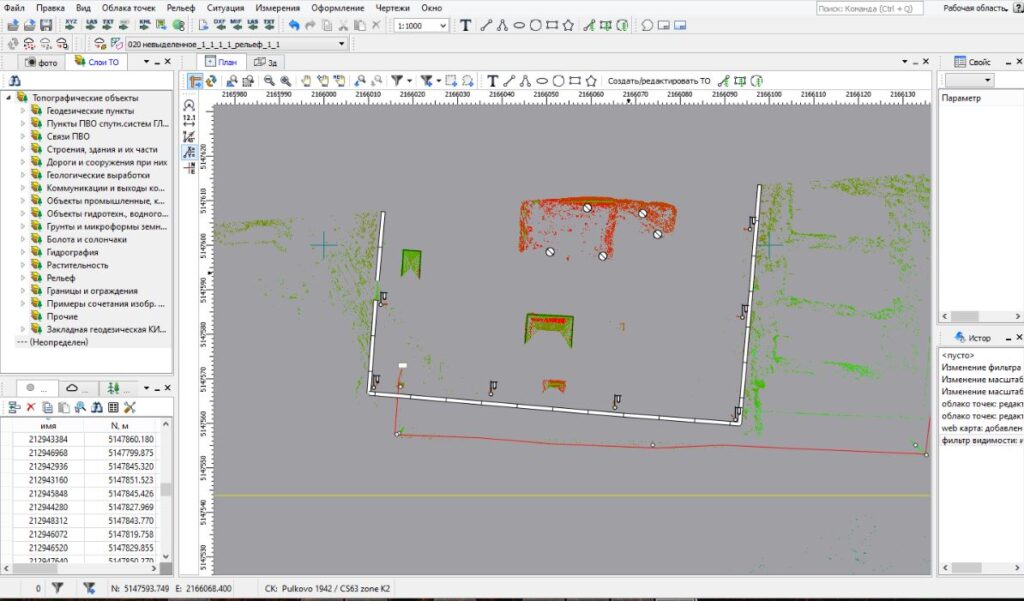1024x601 pixels.
Task: Select the Растительность tree item
Action: [77, 265]
